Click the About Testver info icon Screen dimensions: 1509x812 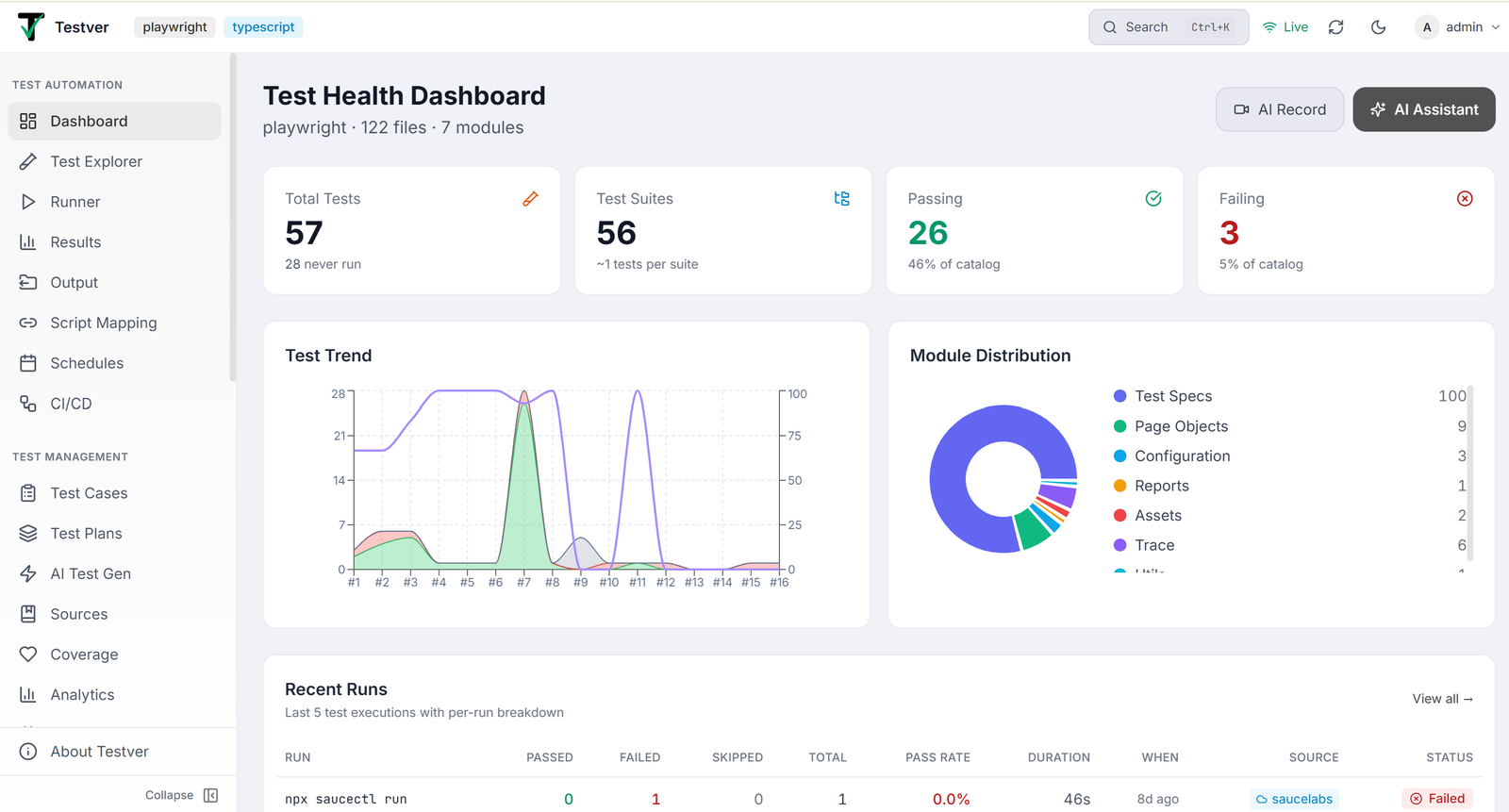click(x=28, y=752)
